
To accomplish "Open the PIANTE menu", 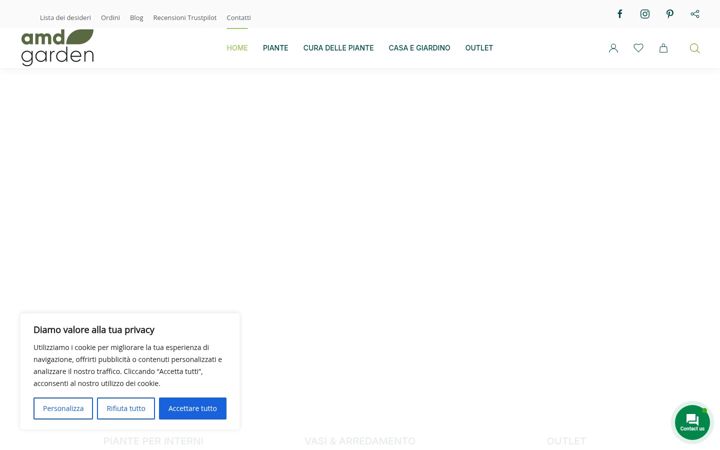I will (x=276, y=48).
